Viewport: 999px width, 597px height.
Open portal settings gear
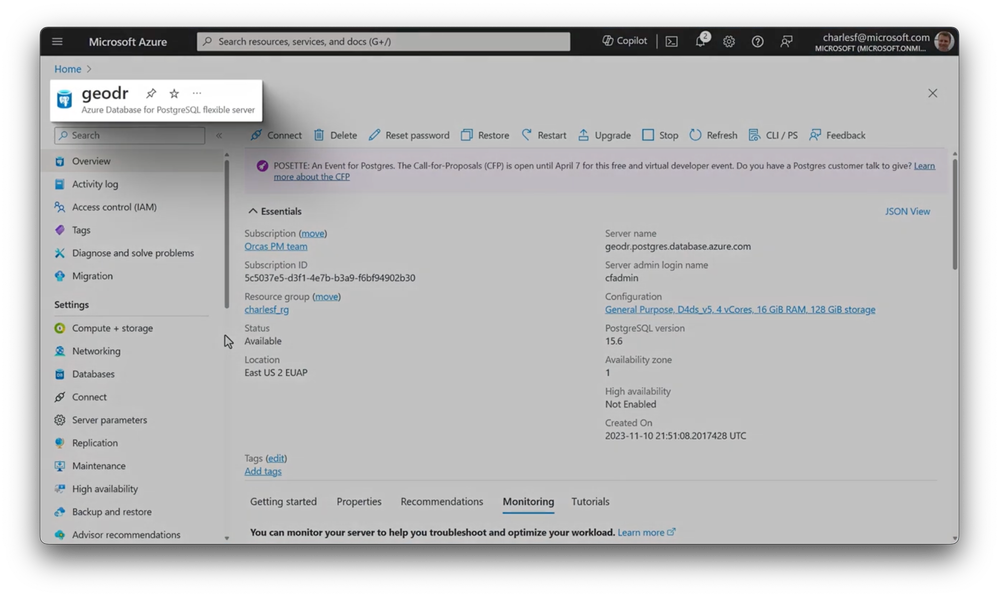(729, 41)
